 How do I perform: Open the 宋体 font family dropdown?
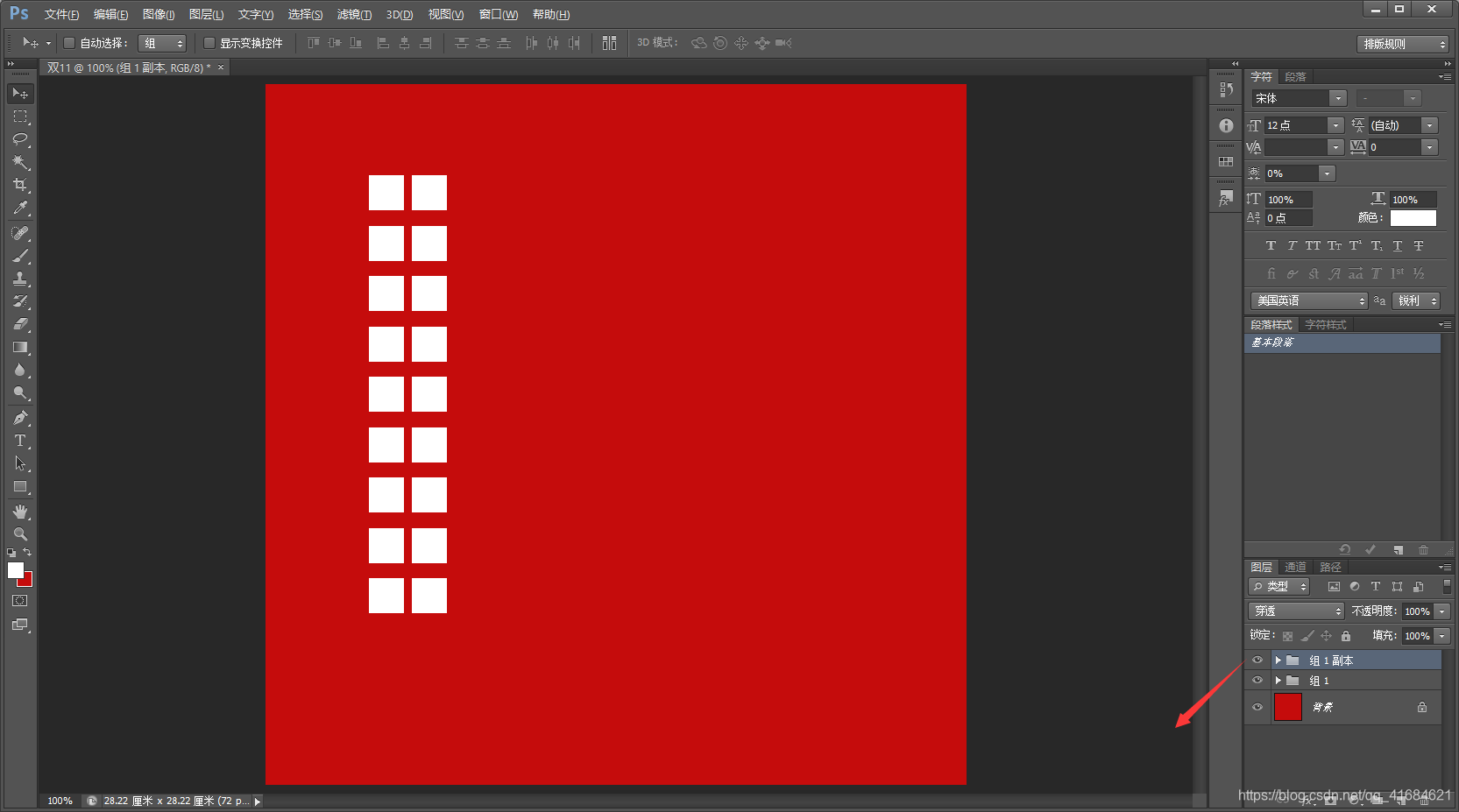click(x=1337, y=98)
